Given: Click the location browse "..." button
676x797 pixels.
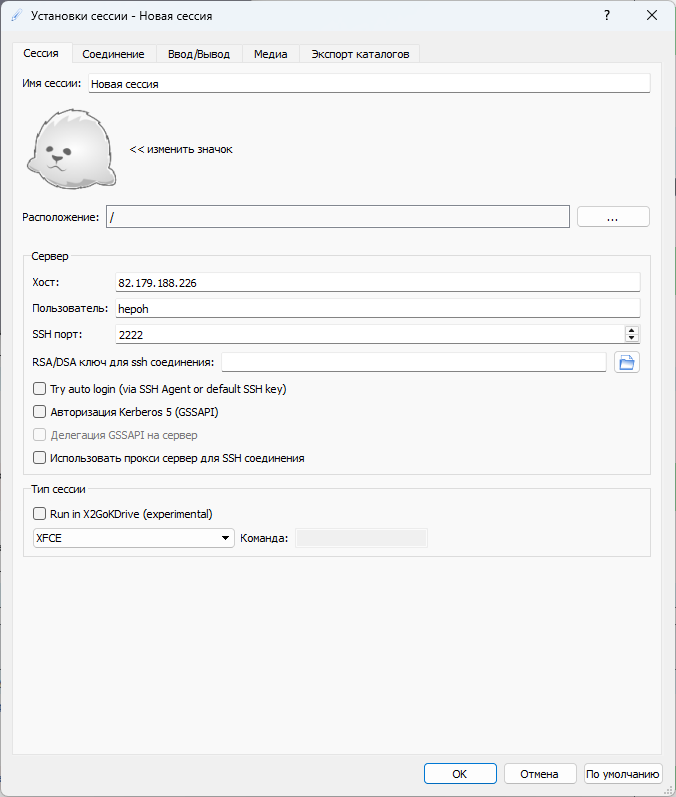Looking at the screenshot, I should 613,217.
